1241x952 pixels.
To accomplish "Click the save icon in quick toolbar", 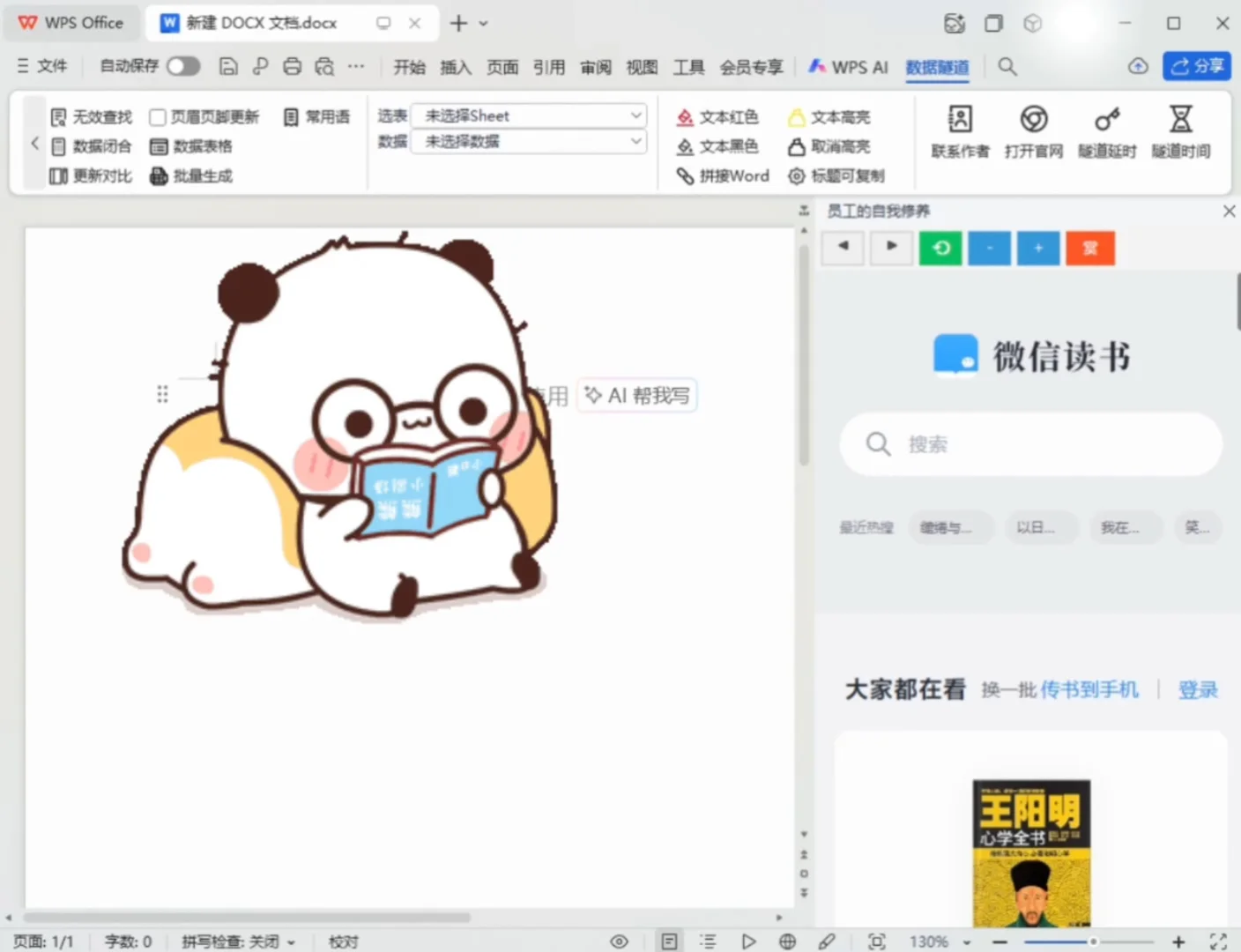I will click(228, 66).
